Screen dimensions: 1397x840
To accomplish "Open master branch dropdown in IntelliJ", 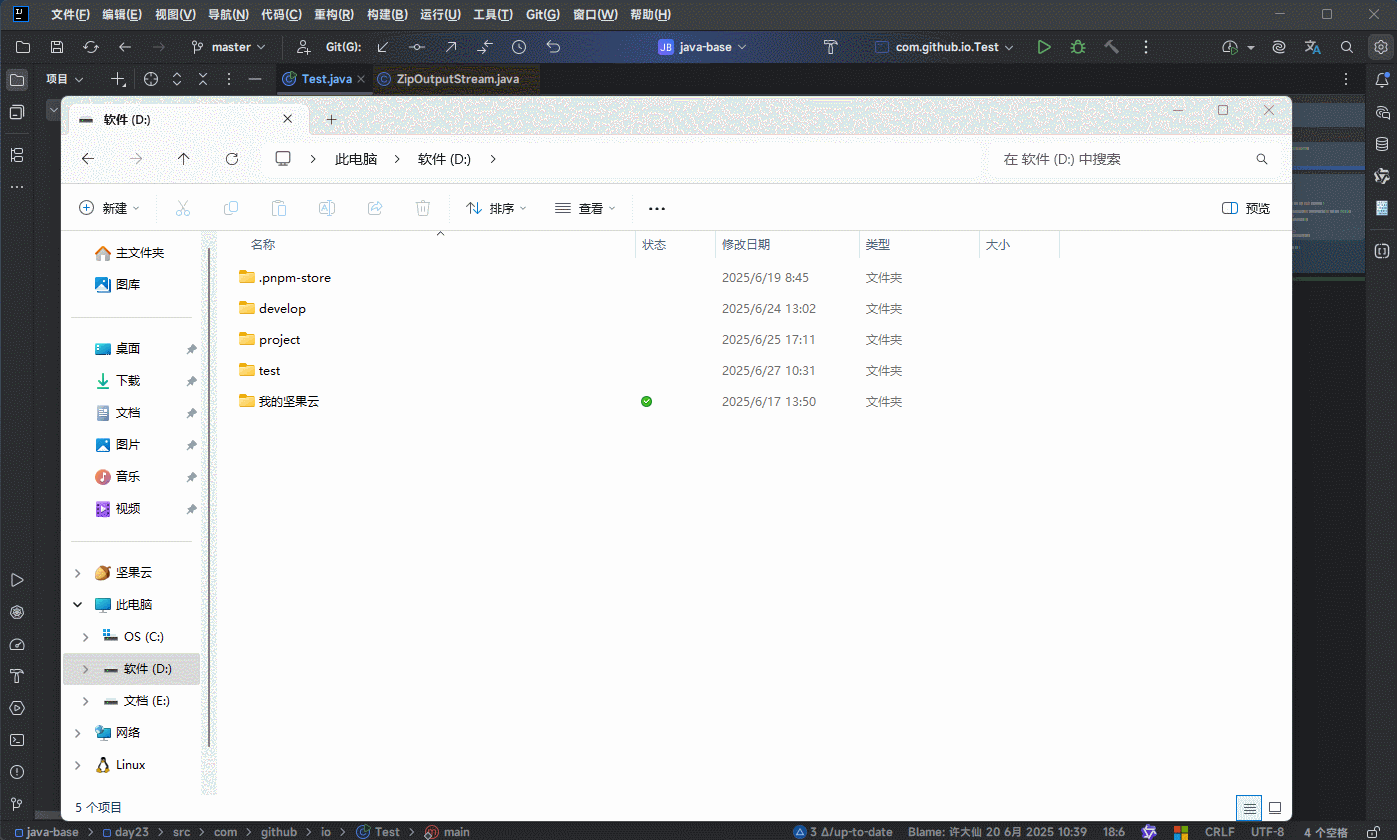I will coord(229,47).
